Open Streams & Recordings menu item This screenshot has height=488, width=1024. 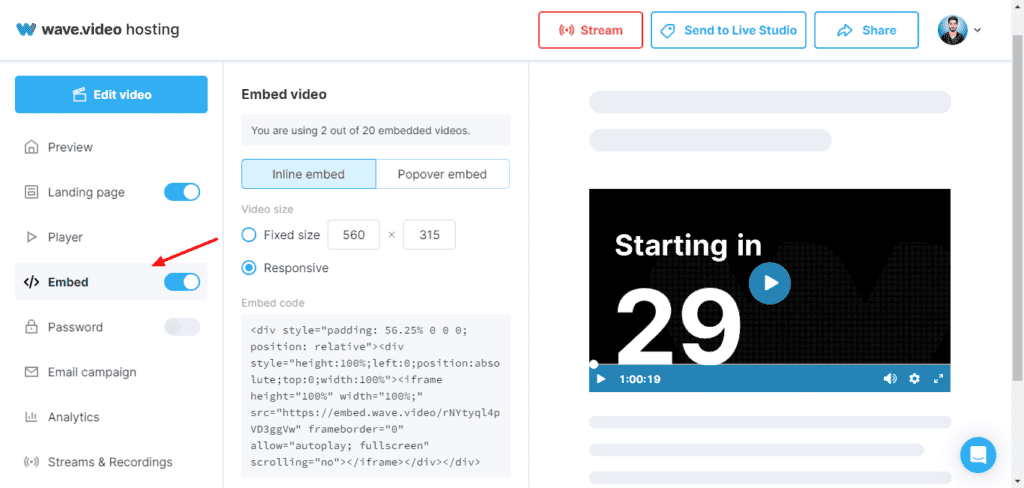coord(111,462)
